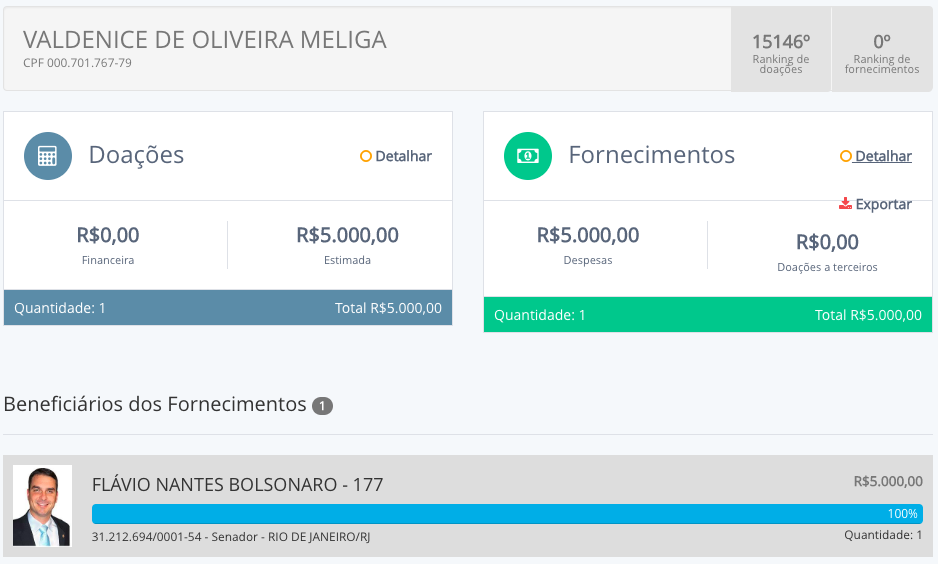Click the green Fornecimentos money icon
This screenshot has width=938, height=564.
point(528,156)
